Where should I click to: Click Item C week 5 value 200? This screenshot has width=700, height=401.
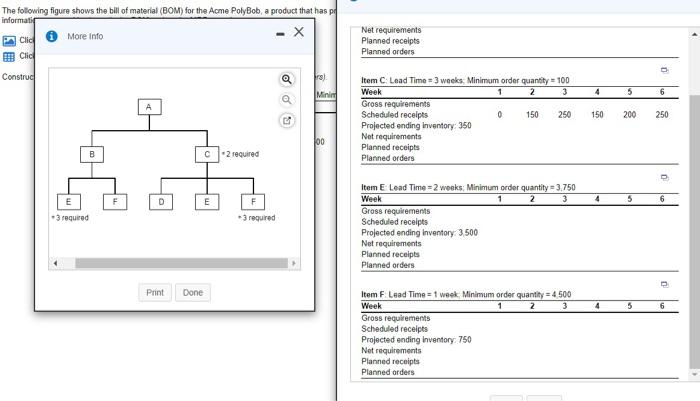(629, 115)
